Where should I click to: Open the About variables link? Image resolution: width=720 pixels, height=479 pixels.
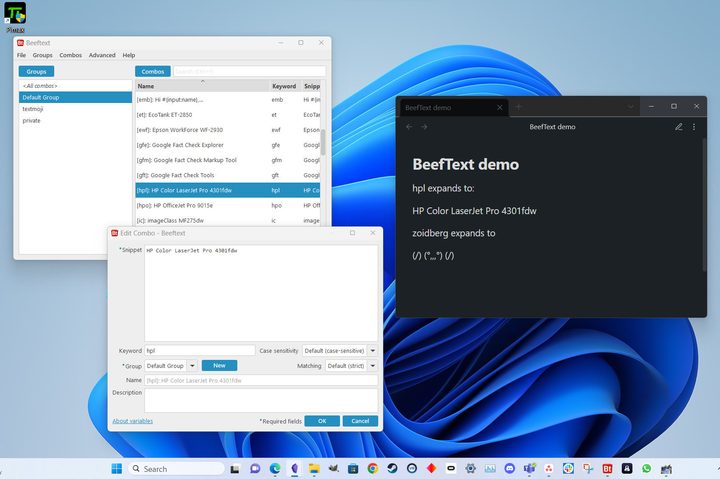click(x=133, y=421)
